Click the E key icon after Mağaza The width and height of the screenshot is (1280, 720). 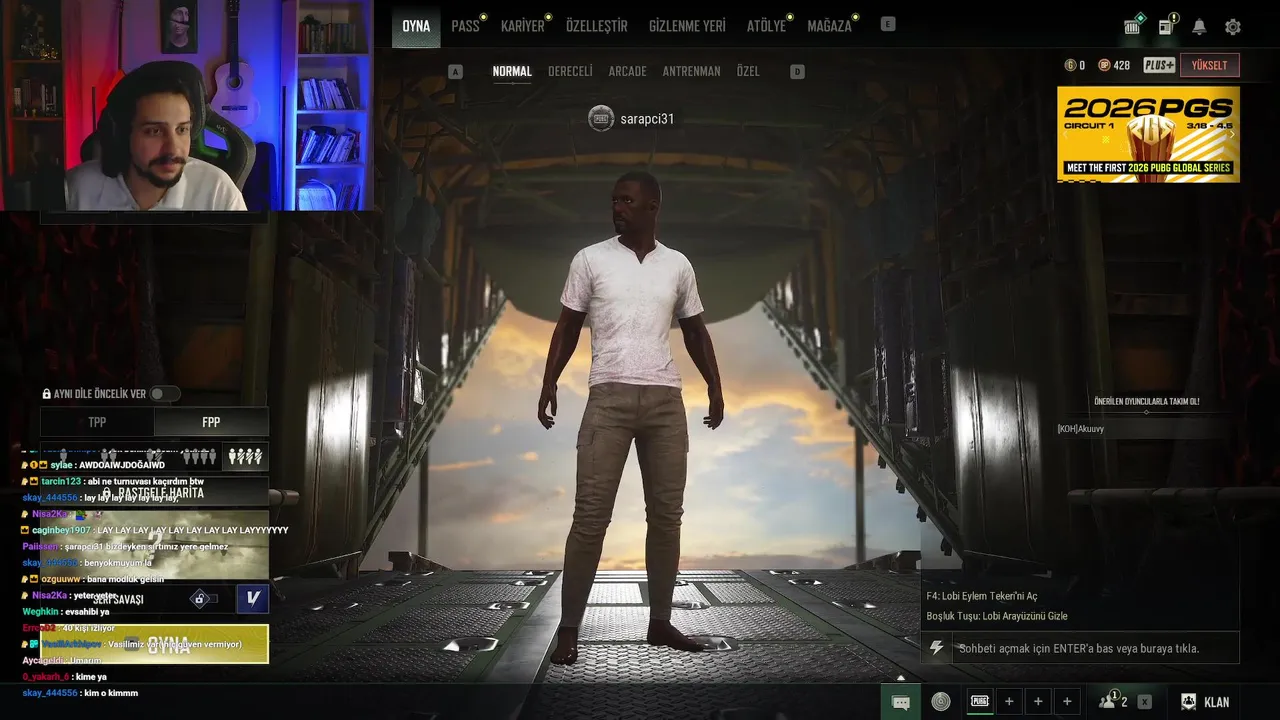point(888,24)
